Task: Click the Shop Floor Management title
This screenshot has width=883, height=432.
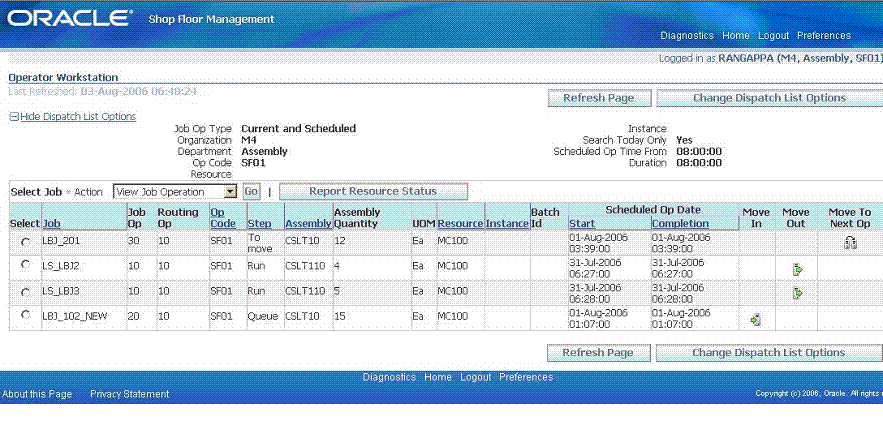Action: click(x=211, y=19)
